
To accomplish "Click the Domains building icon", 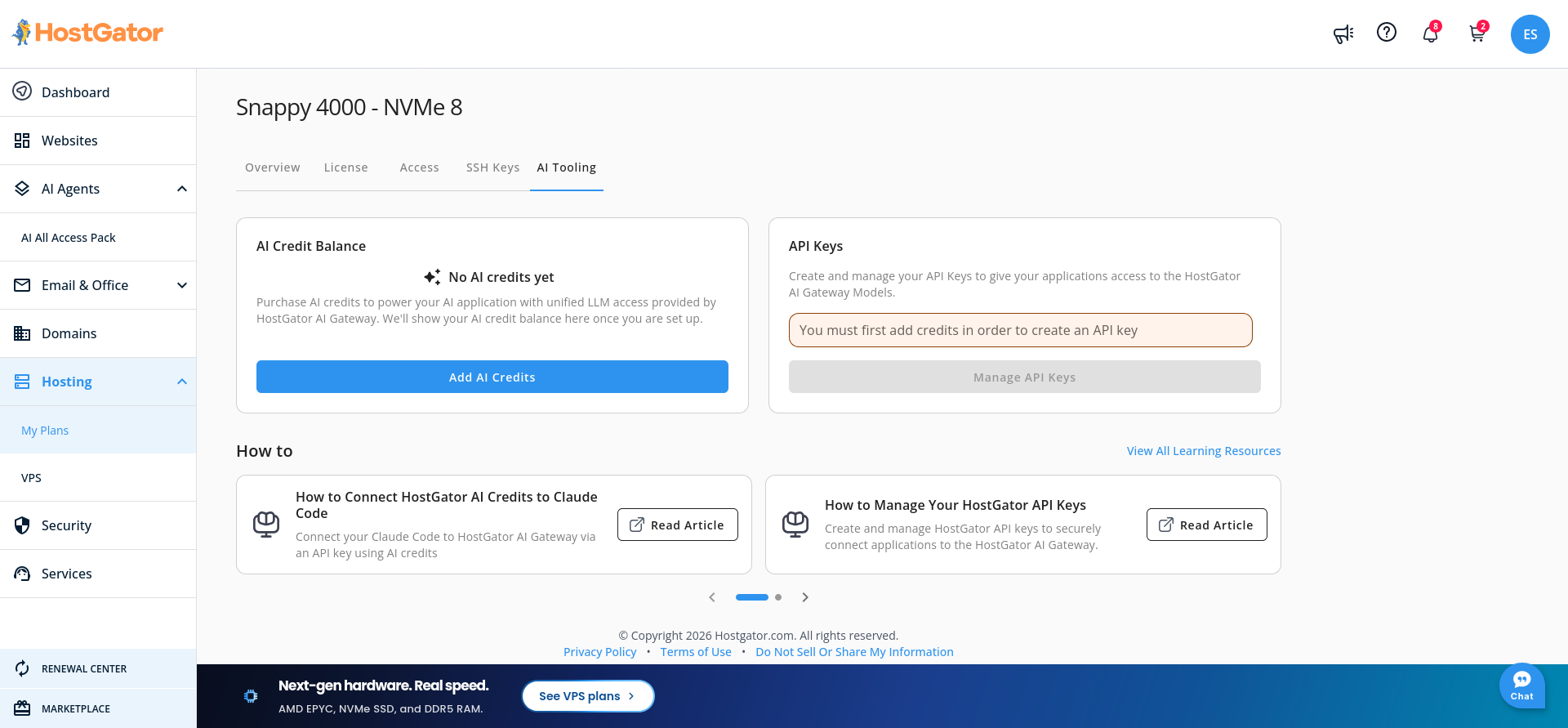I will click(x=22, y=333).
